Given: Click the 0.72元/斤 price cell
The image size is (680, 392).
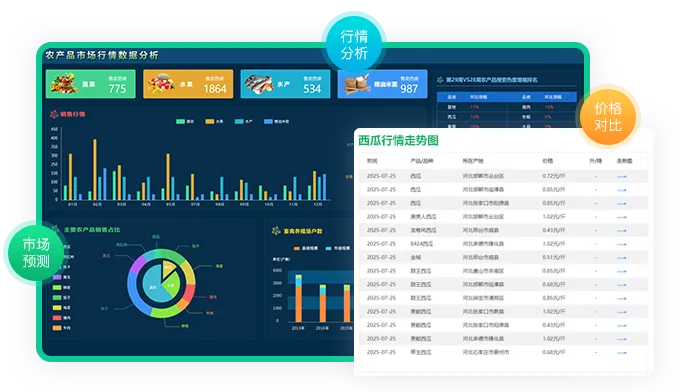Looking at the screenshot, I should 553,176.
